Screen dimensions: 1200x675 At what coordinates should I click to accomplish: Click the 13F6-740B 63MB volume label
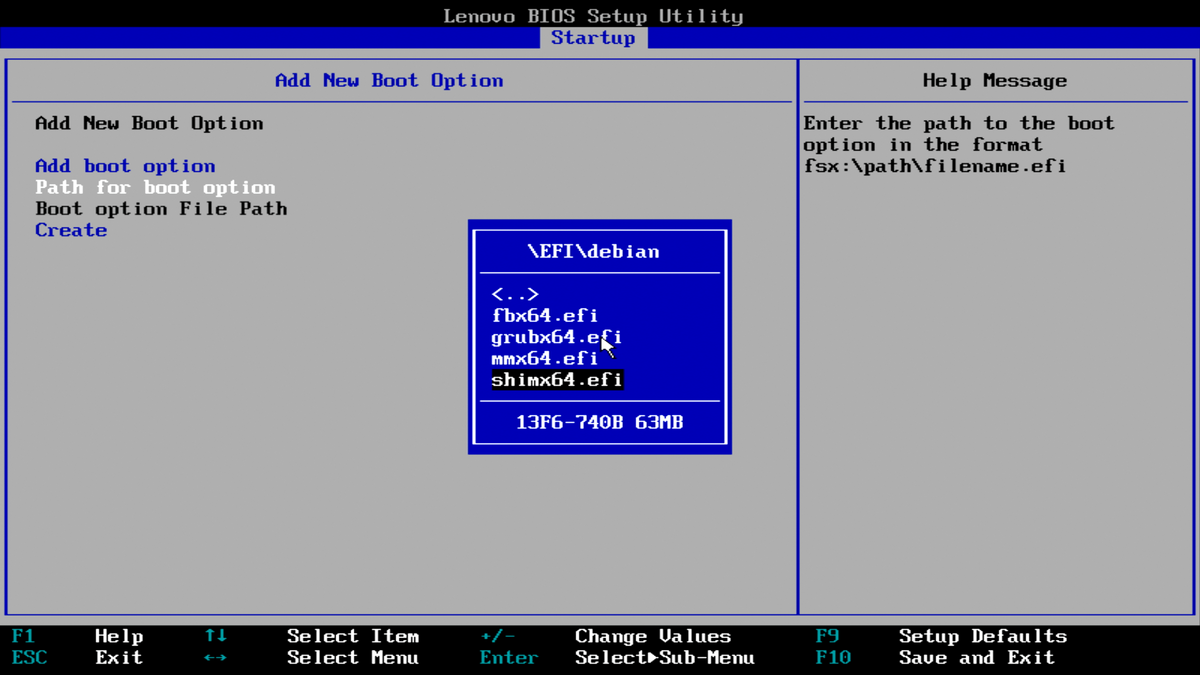coord(600,423)
